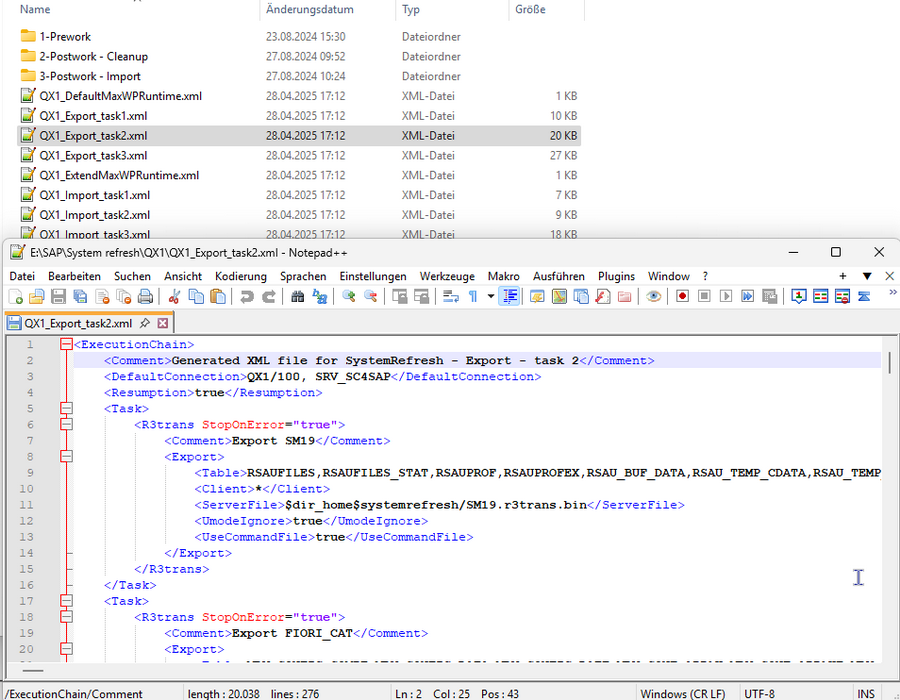Close the QX1_Export_task2.xml tab

click(163, 324)
